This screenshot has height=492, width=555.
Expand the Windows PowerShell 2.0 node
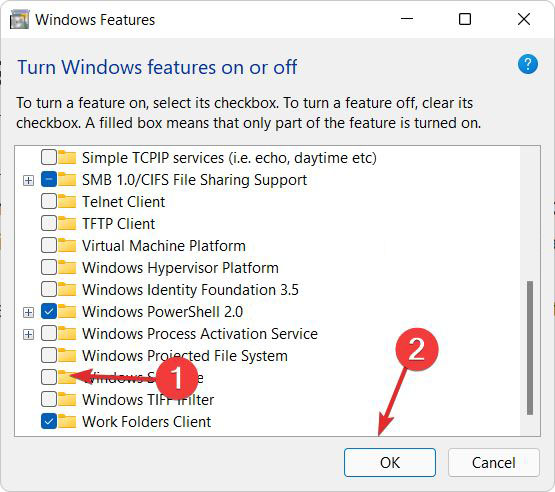point(28,313)
